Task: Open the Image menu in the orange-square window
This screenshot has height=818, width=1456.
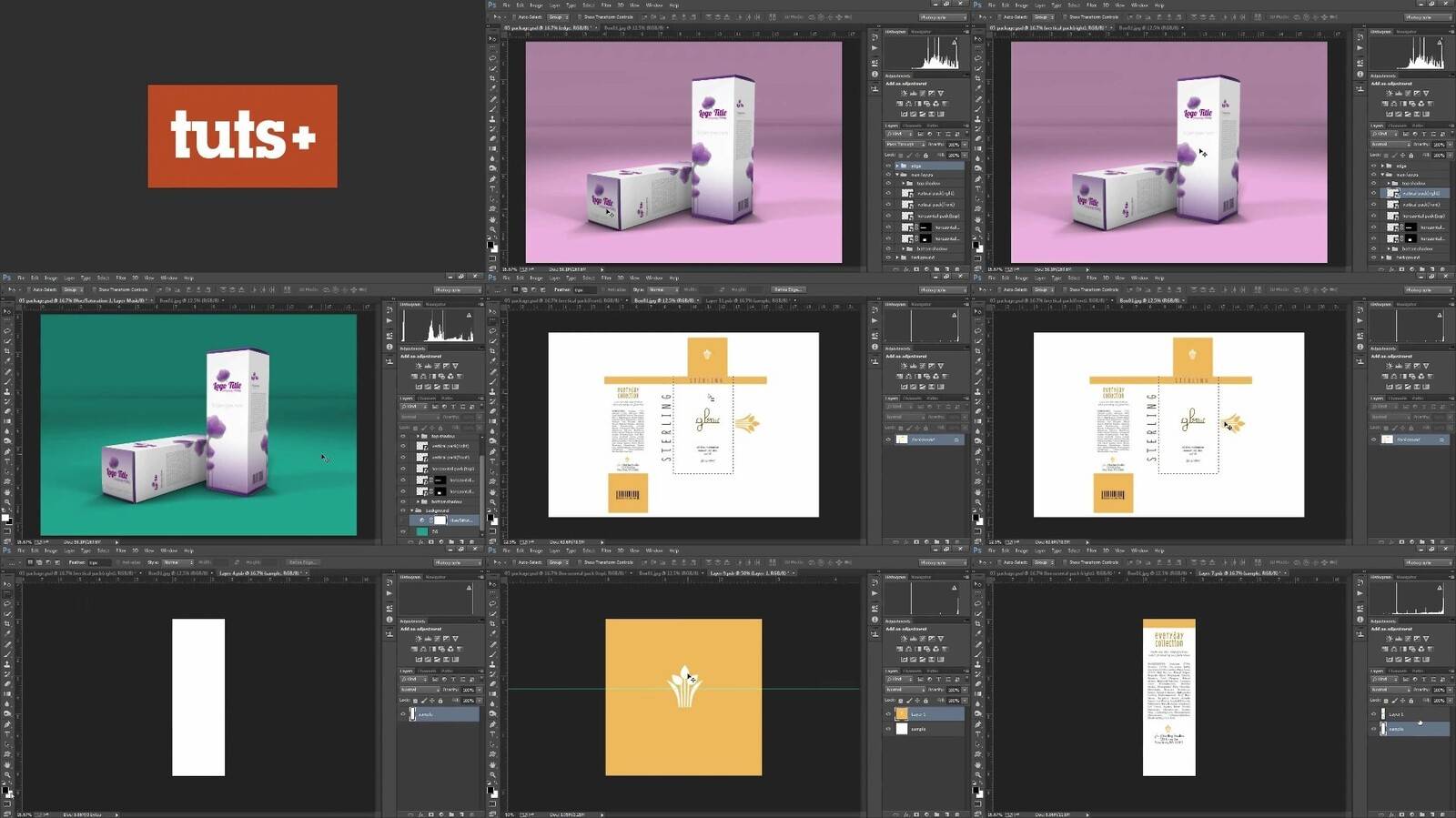Action: coord(536,550)
